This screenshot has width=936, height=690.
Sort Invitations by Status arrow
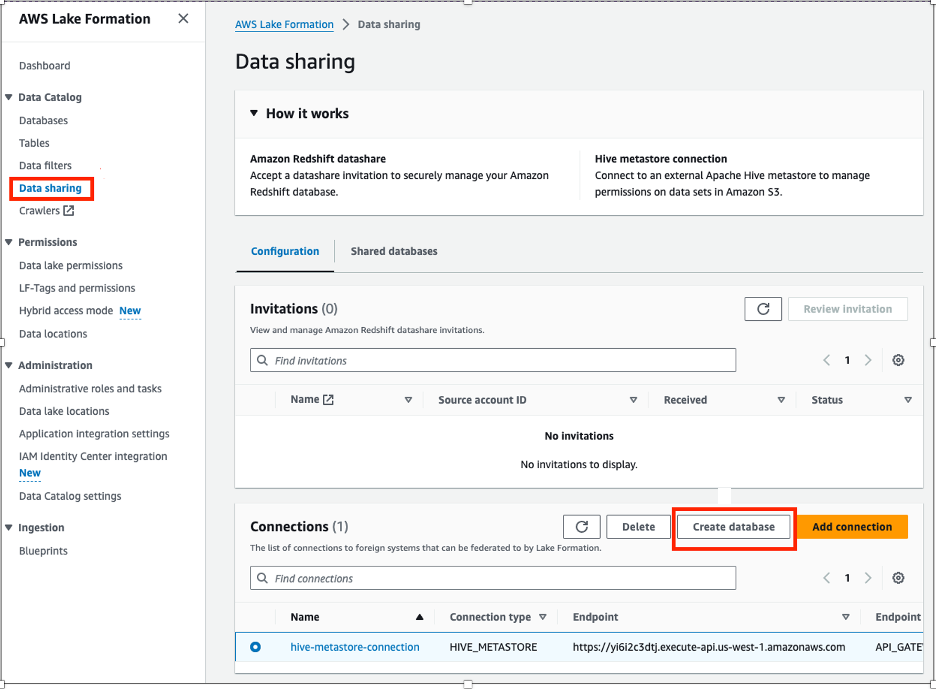point(908,400)
